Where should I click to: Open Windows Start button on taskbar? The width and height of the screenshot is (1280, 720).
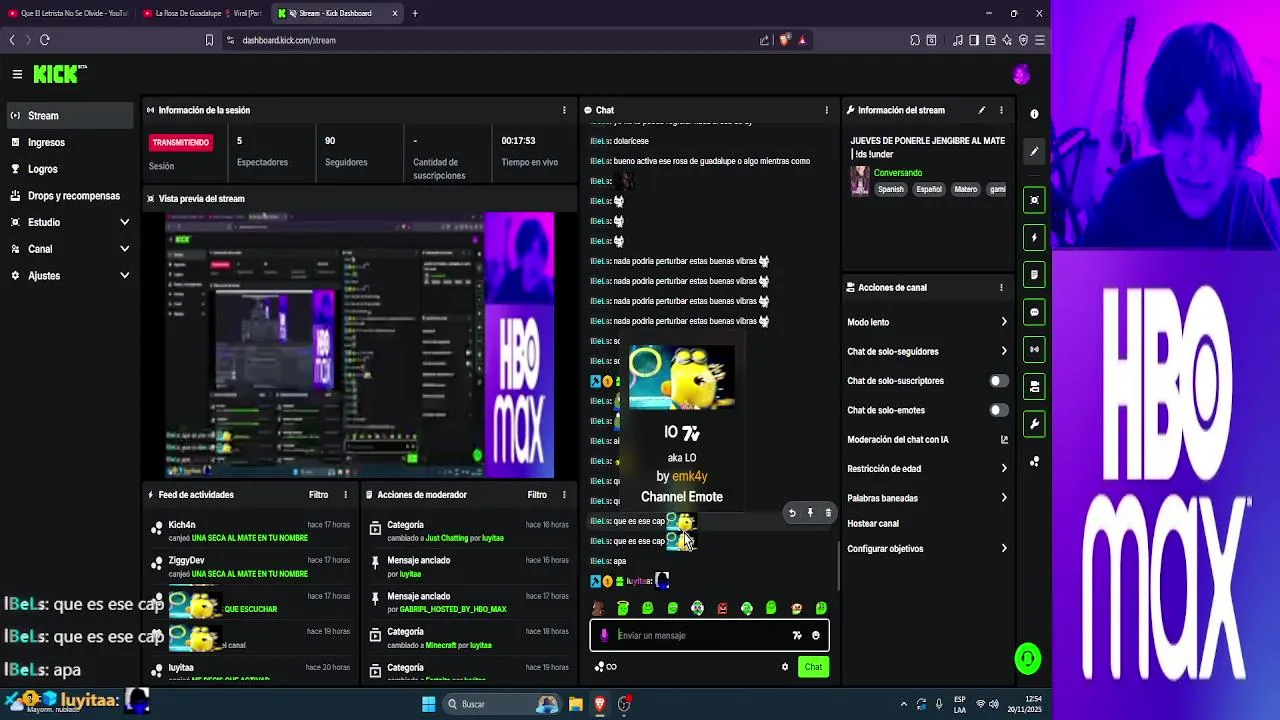[428, 704]
